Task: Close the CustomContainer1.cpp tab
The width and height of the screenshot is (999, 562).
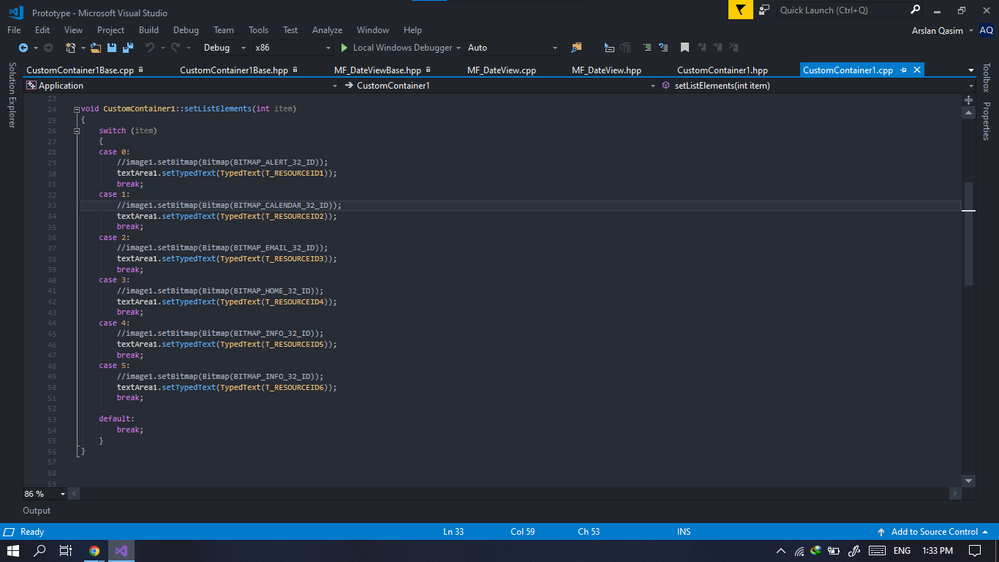Action: 917,70
